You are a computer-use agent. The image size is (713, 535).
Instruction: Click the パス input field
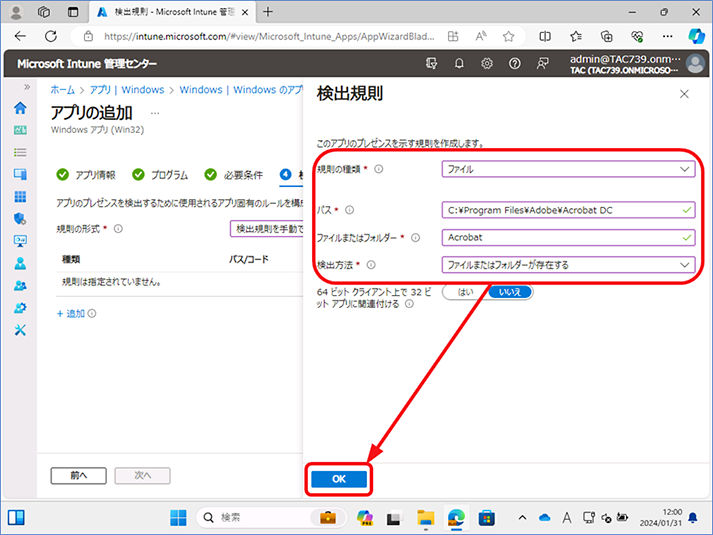click(x=568, y=210)
